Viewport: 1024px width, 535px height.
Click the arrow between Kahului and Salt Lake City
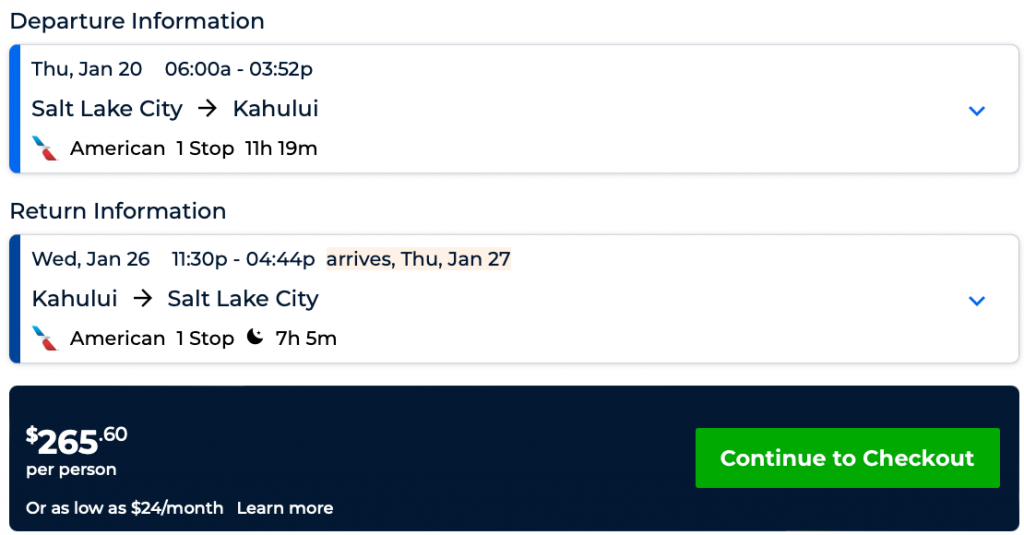tap(142, 299)
